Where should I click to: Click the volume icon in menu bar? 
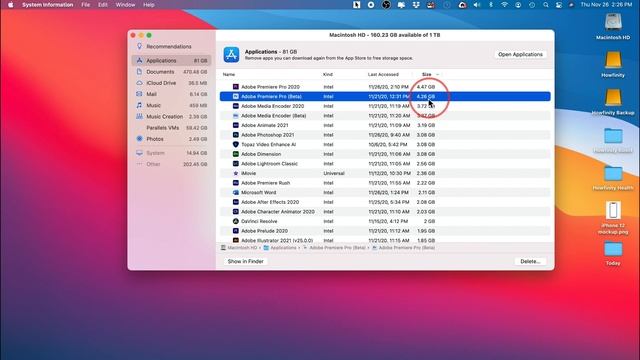tap(476, 5)
